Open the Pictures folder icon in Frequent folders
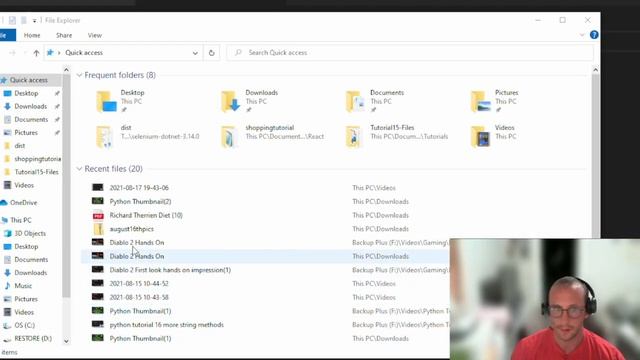 [x=480, y=102]
